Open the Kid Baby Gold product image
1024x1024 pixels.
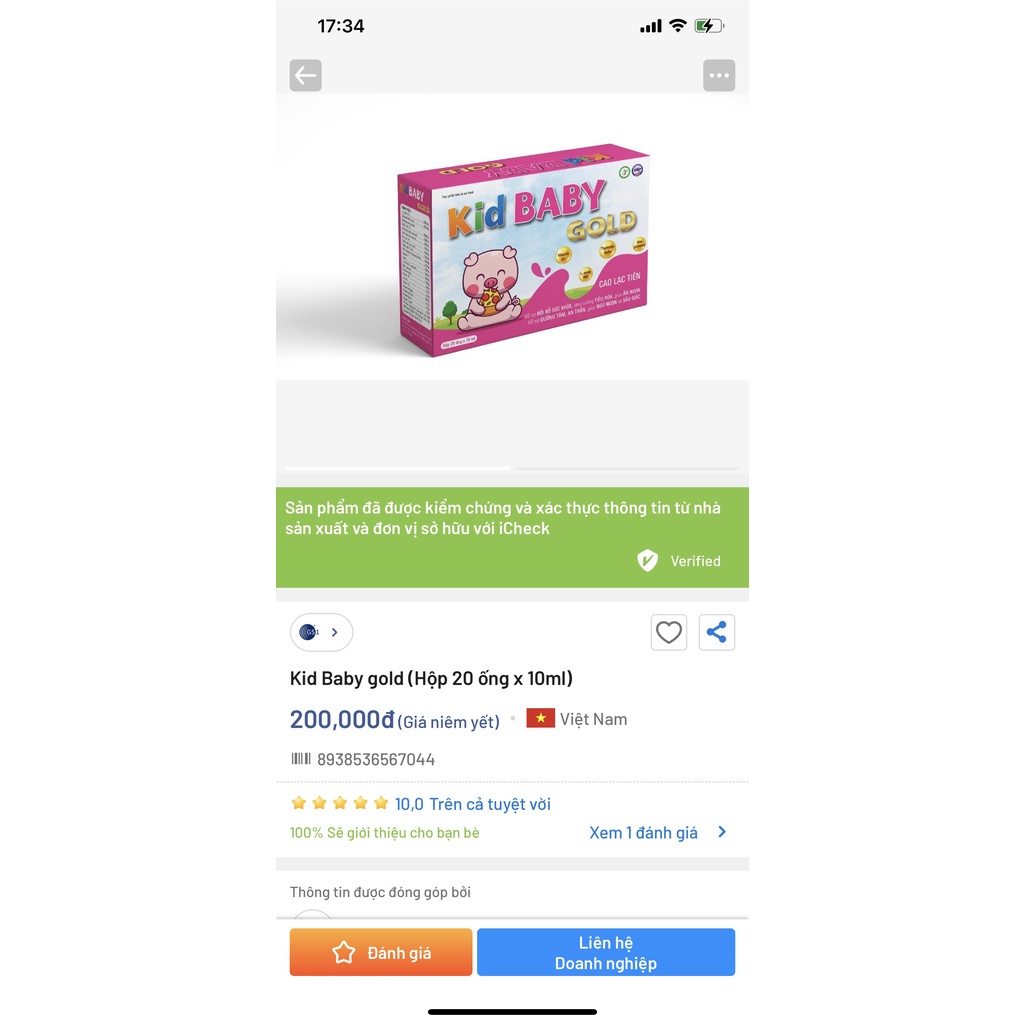point(522,250)
